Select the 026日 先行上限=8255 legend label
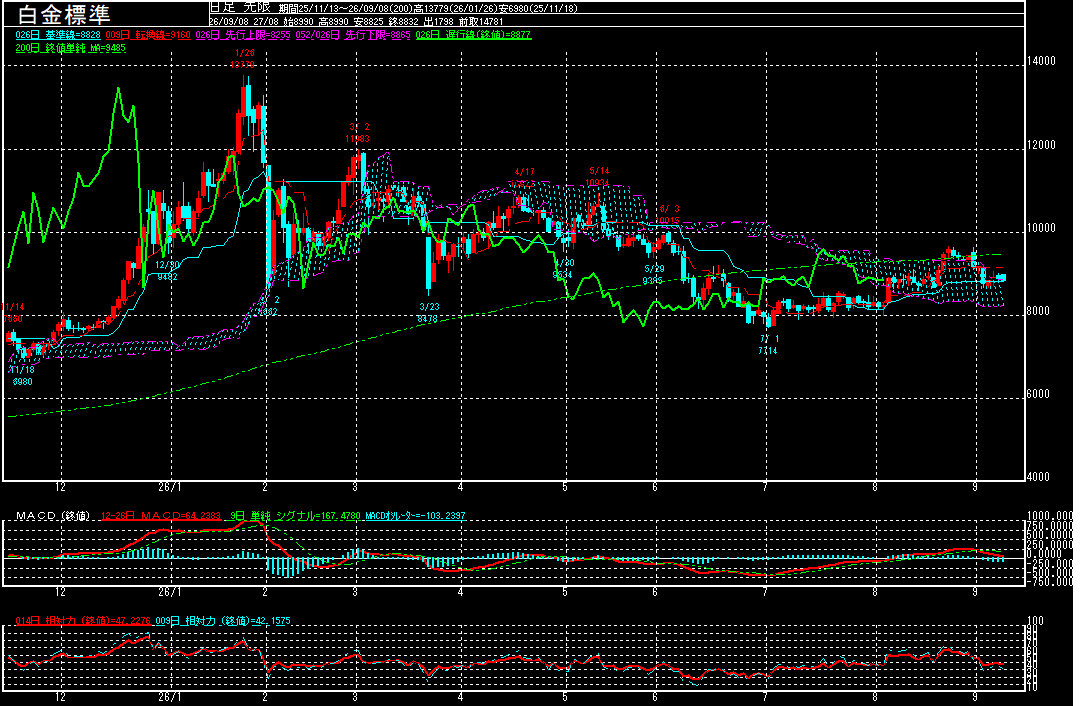 click(x=243, y=34)
